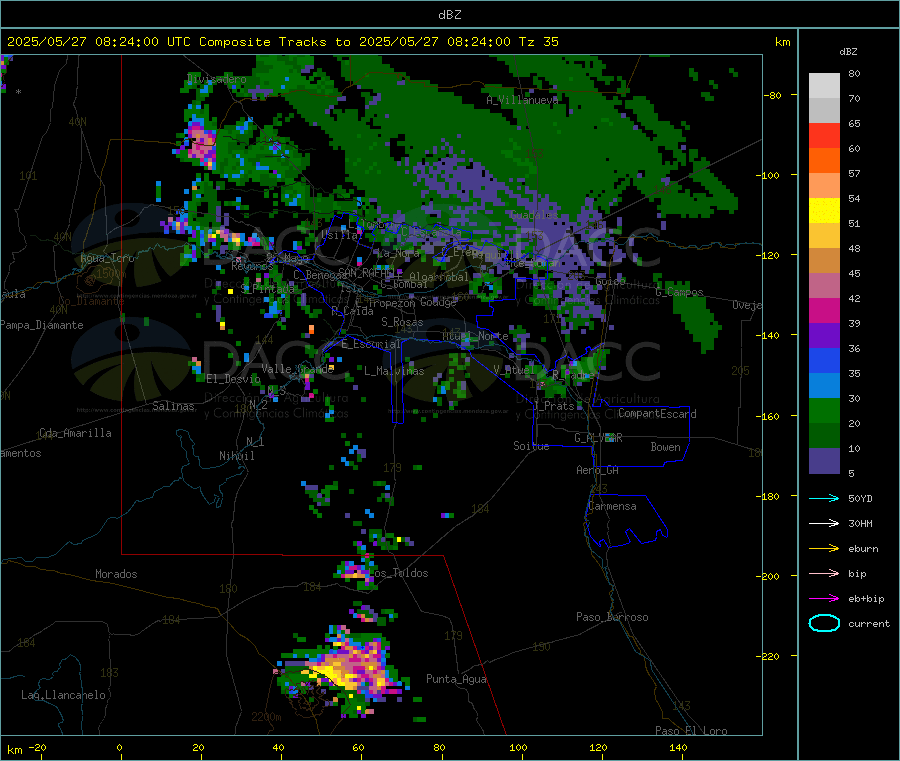Select the yellow swatch between 54 and 51 dBZ
This screenshot has height=761, width=900.
(824, 211)
